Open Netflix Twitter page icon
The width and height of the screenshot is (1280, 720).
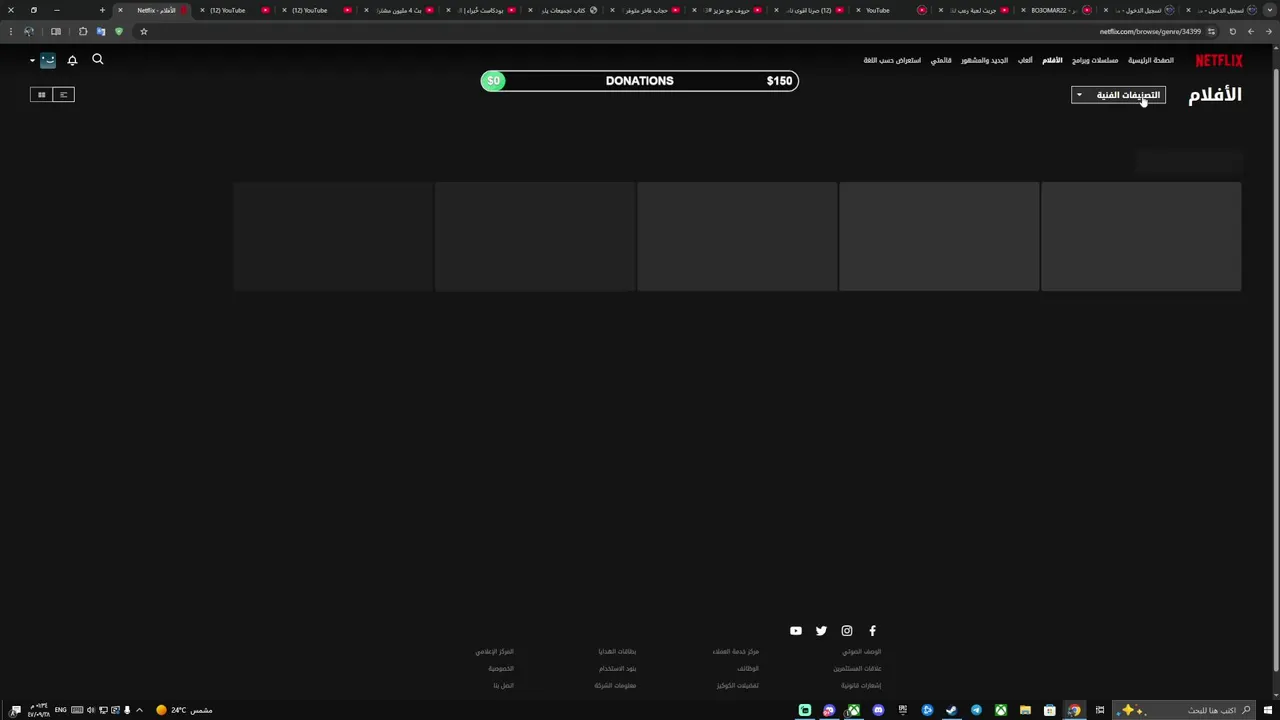click(821, 631)
